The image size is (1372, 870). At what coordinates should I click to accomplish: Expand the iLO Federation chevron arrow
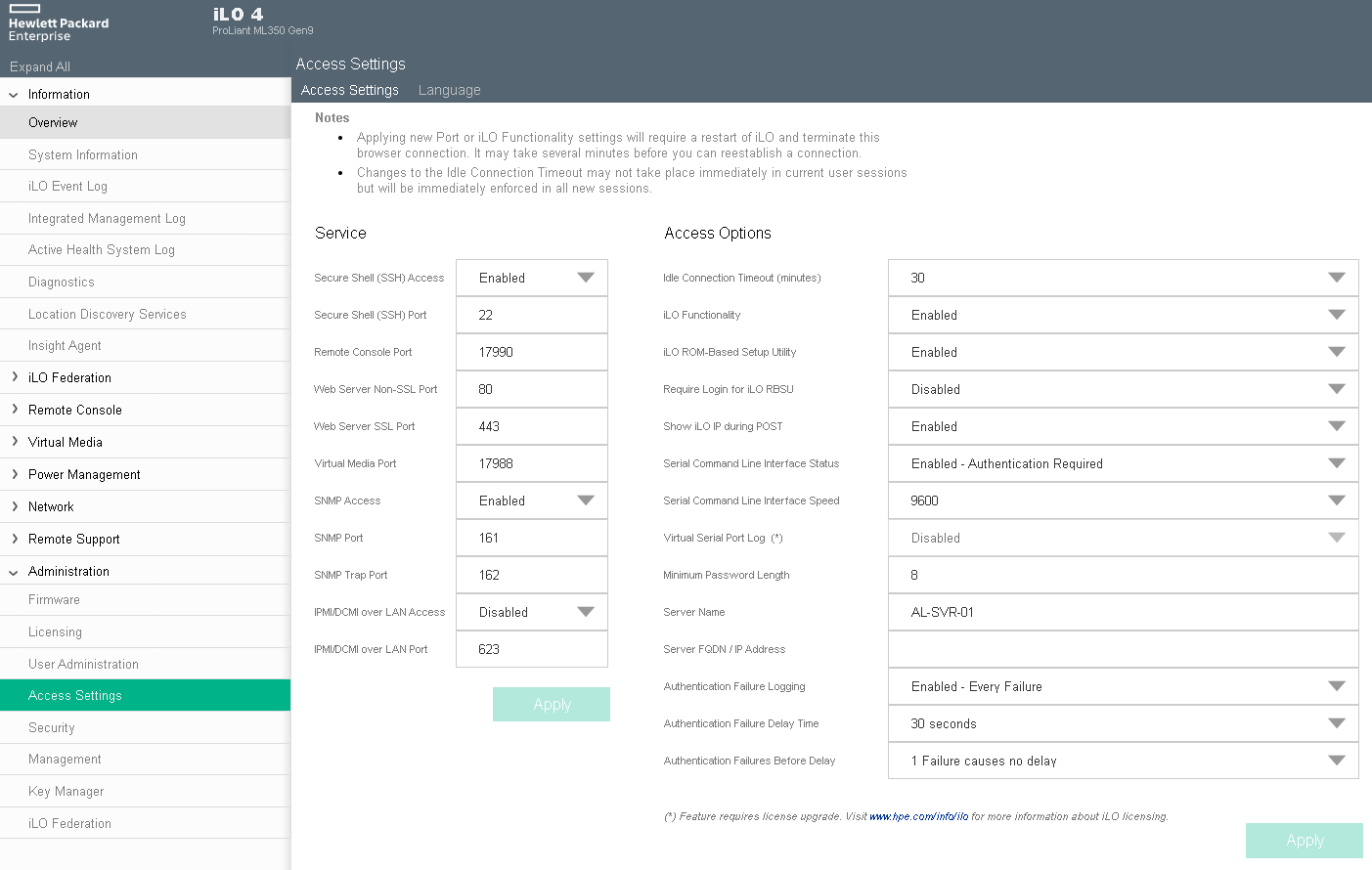pos(14,377)
